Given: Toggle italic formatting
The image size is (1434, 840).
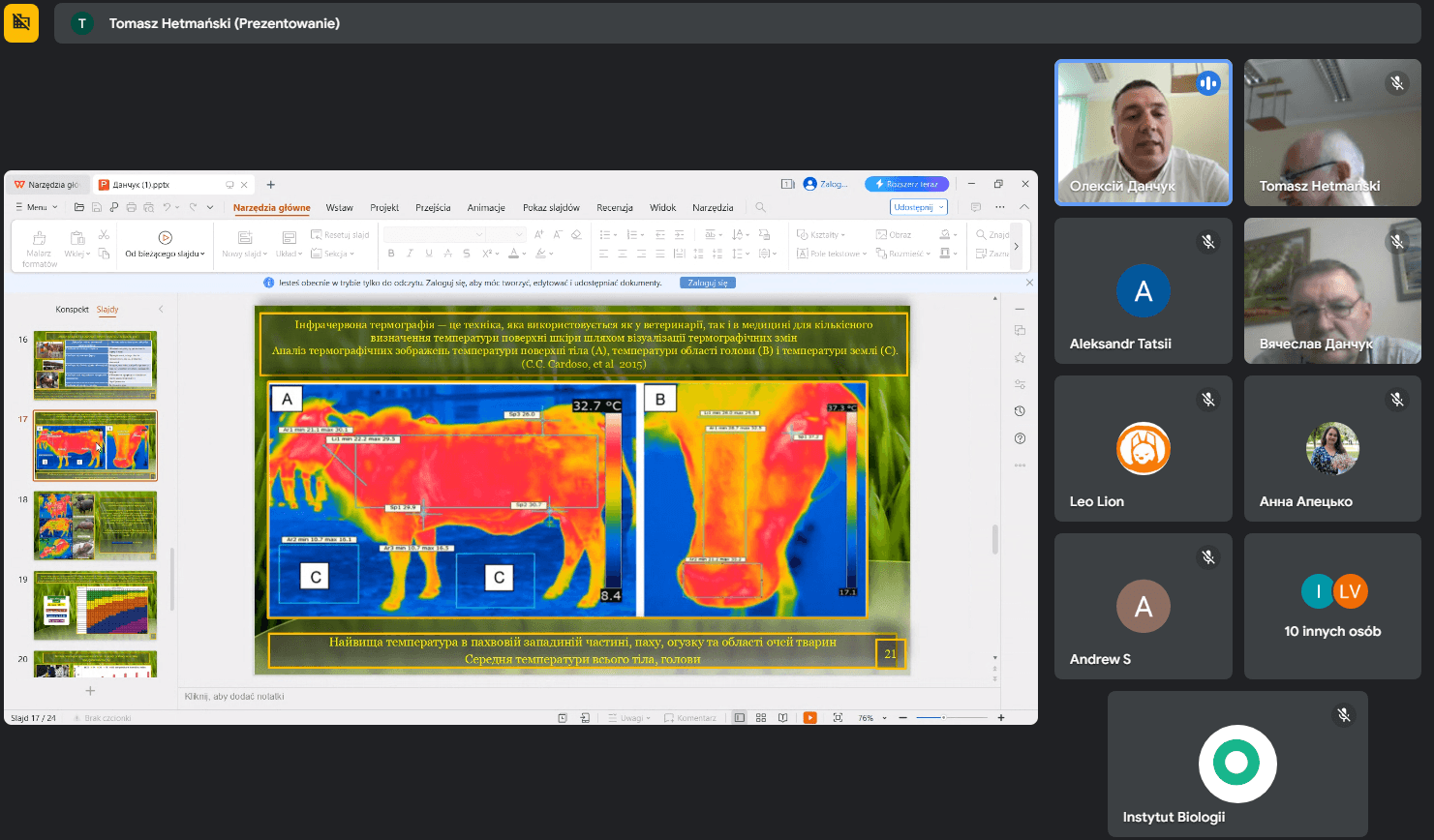Looking at the screenshot, I should pos(410,254).
